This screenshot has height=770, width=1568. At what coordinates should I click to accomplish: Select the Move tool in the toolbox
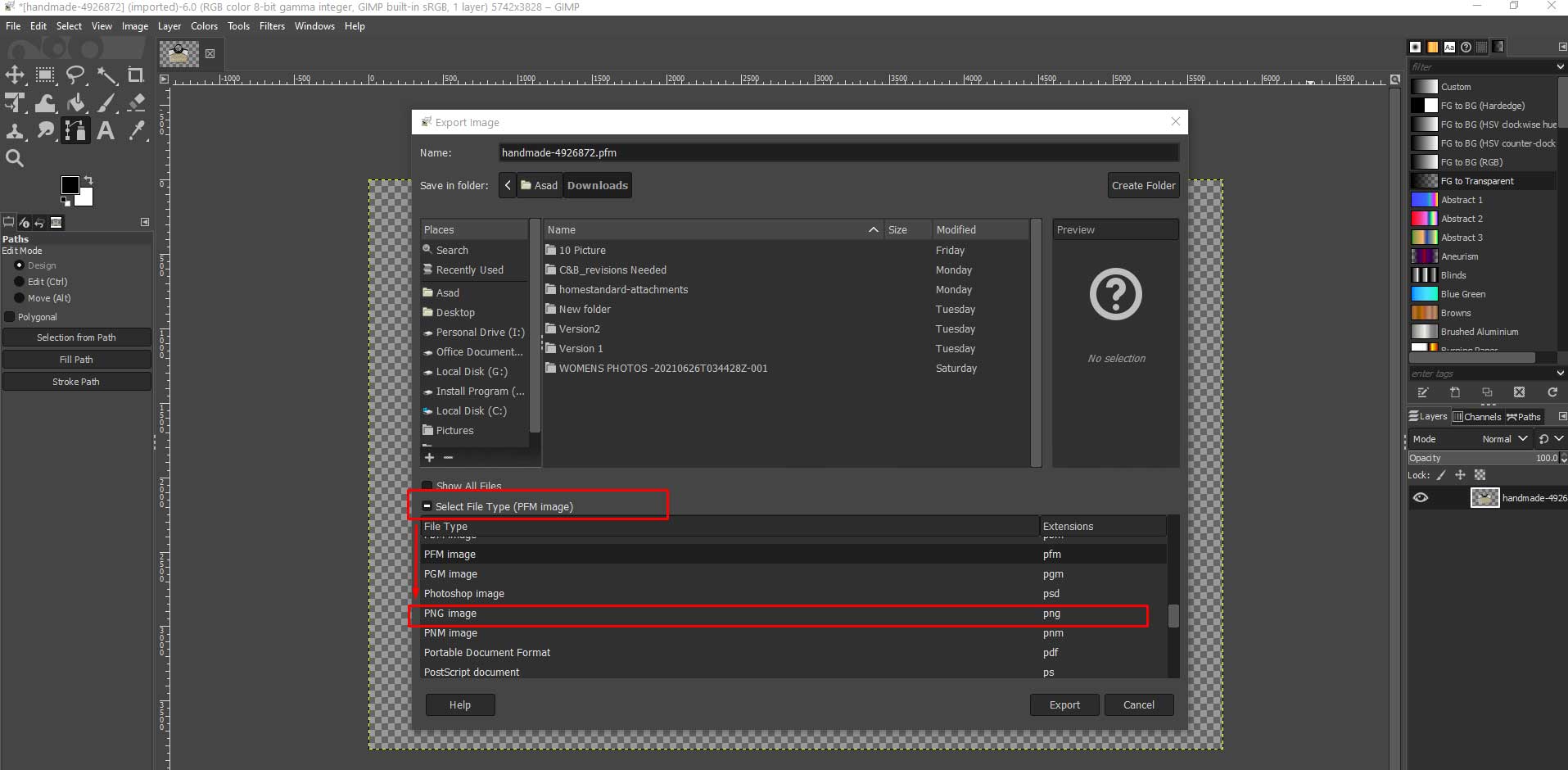click(x=15, y=75)
